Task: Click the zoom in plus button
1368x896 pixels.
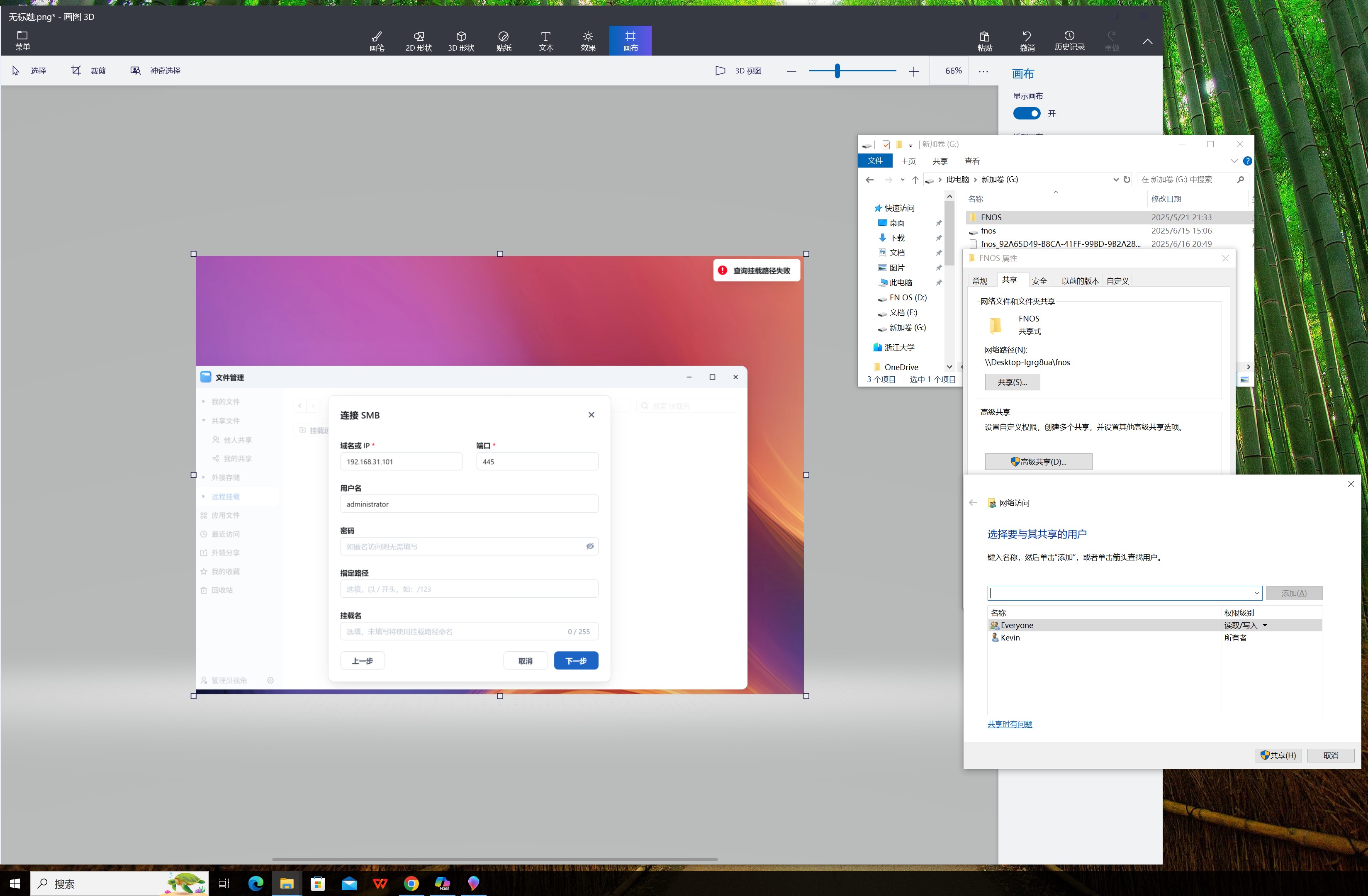Action: (x=913, y=71)
